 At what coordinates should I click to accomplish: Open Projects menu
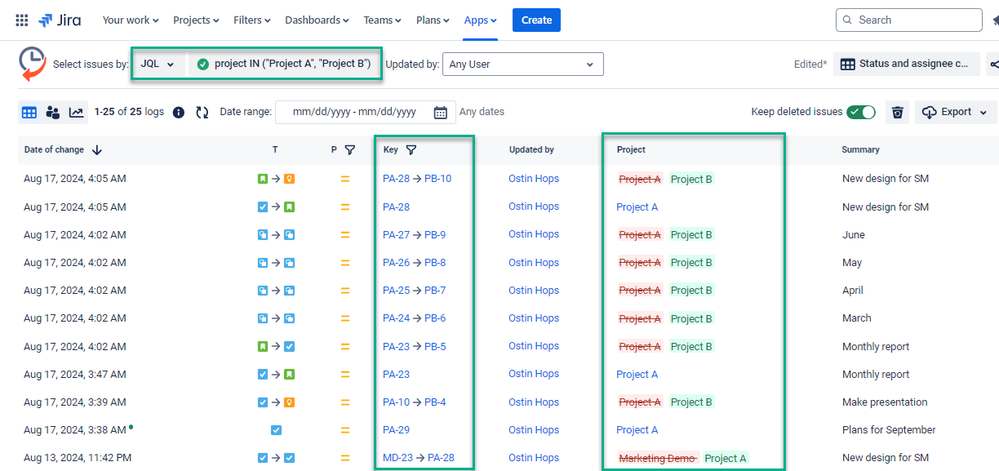196,20
